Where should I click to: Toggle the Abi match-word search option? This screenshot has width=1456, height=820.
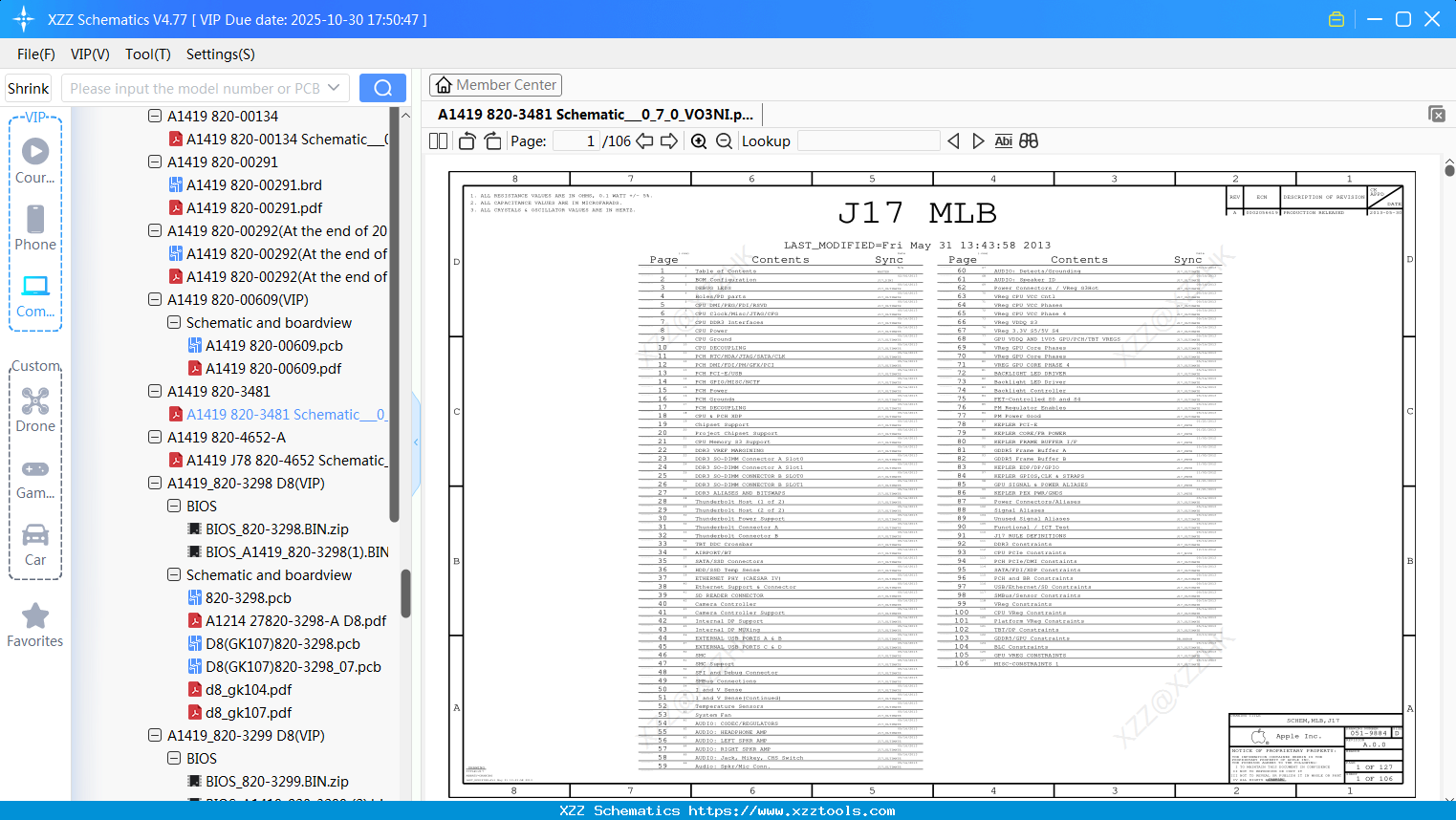(1003, 141)
